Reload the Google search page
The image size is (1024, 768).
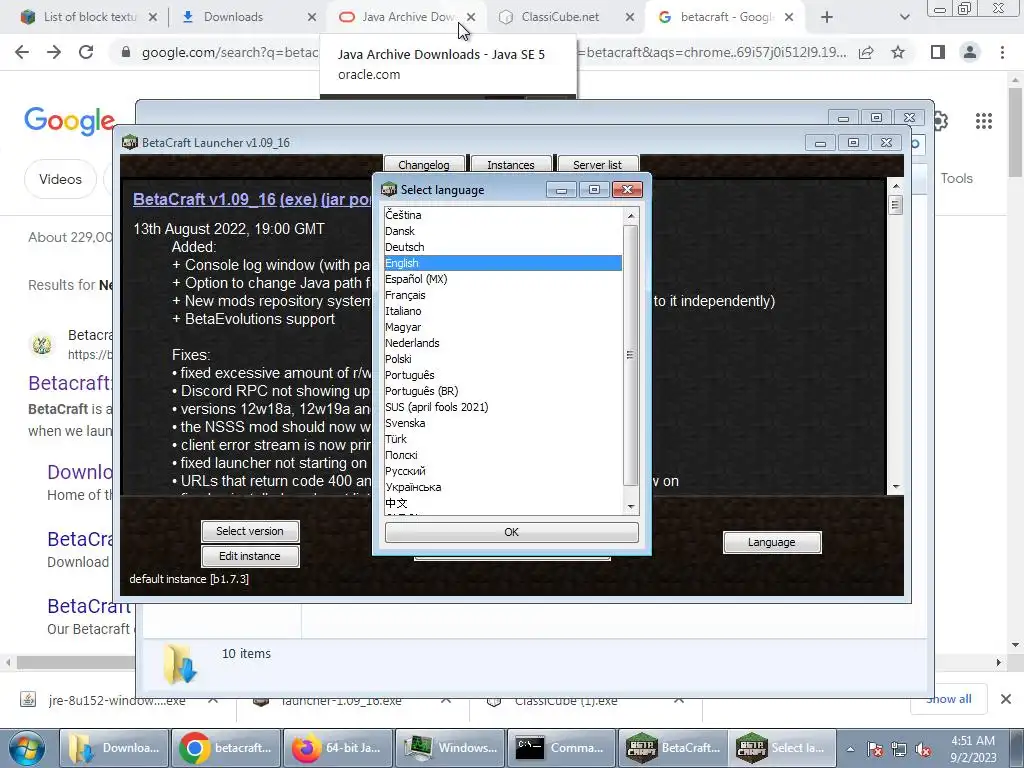click(x=86, y=52)
